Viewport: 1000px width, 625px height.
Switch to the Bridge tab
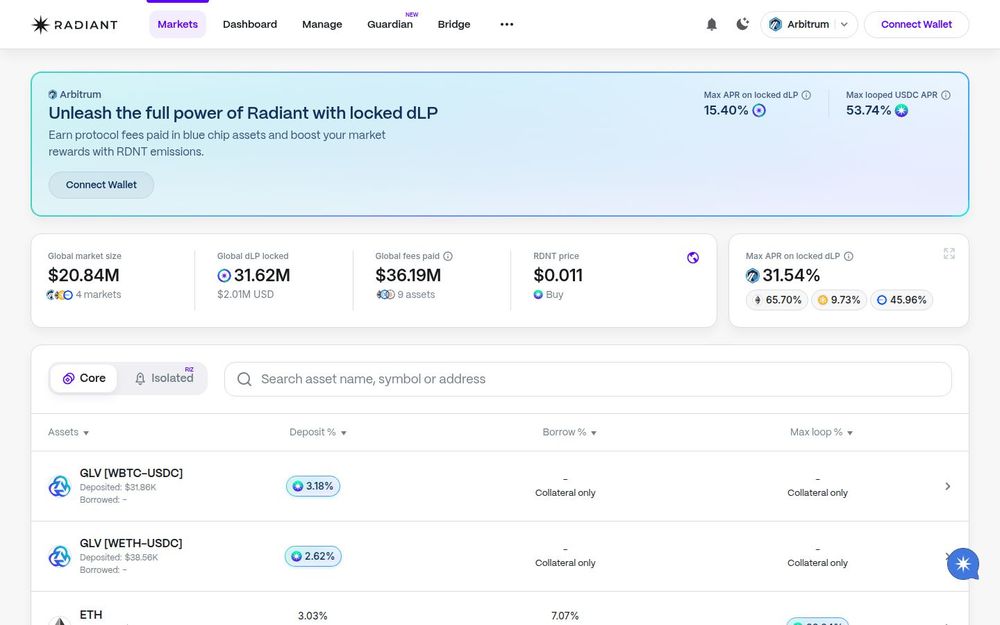coord(454,24)
